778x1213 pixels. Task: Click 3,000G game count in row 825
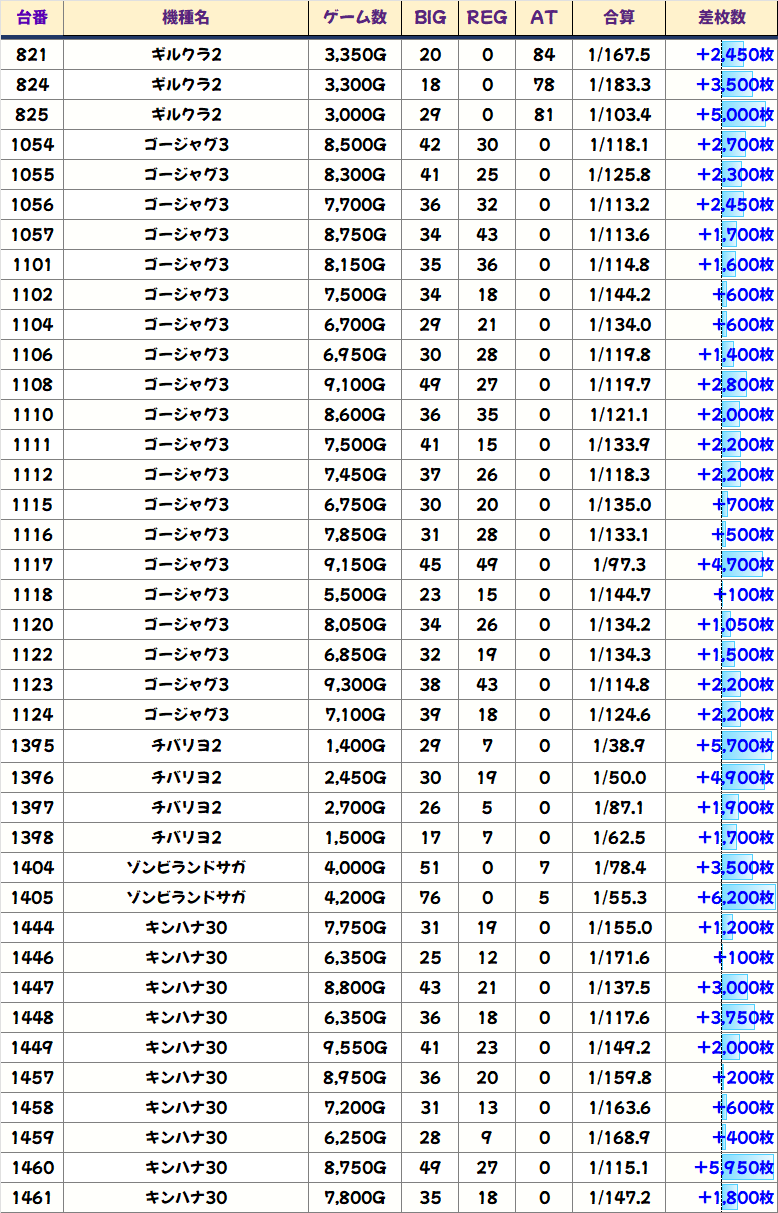356,115
